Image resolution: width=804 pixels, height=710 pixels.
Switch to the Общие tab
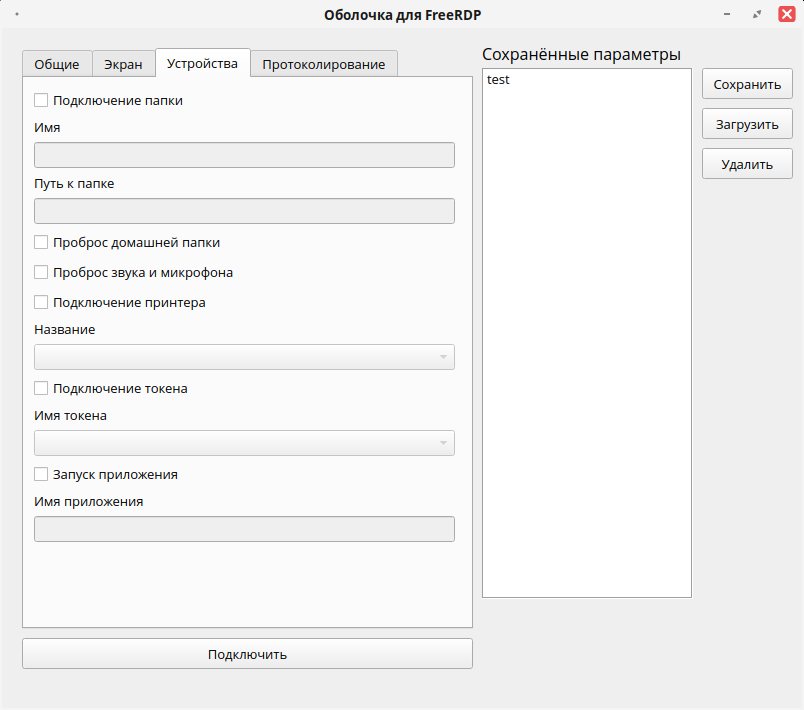pyautogui.click(x=57, y=64)
